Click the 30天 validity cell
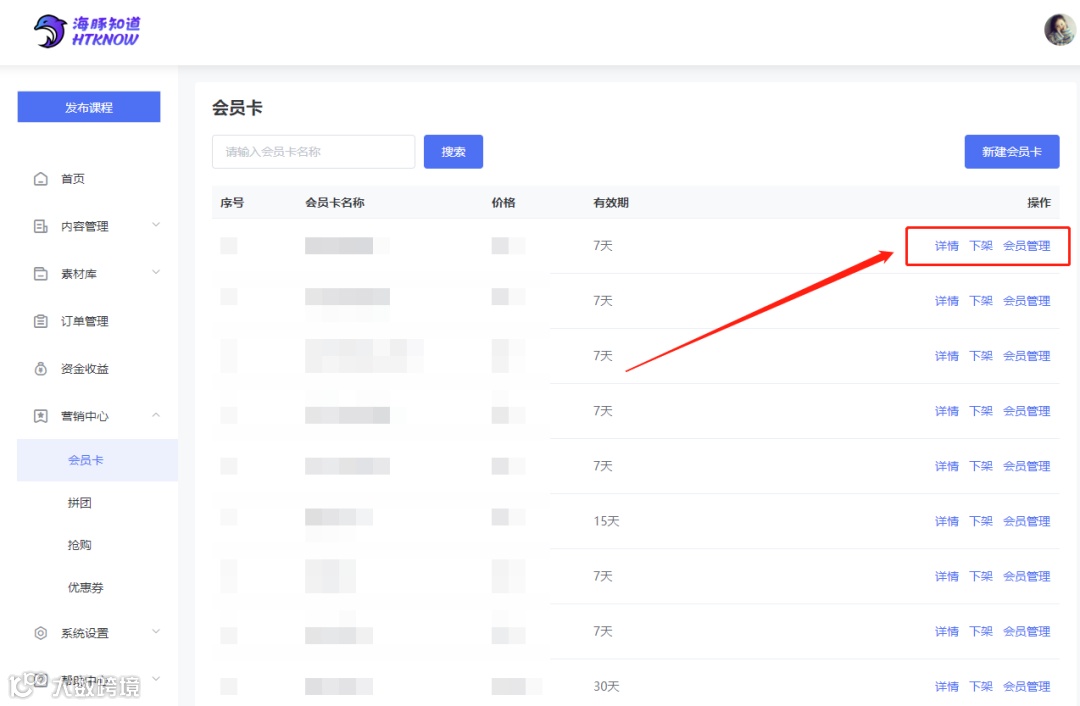Image resolution: width=1080 pixels, height=706 pixels. click(606, 687)
